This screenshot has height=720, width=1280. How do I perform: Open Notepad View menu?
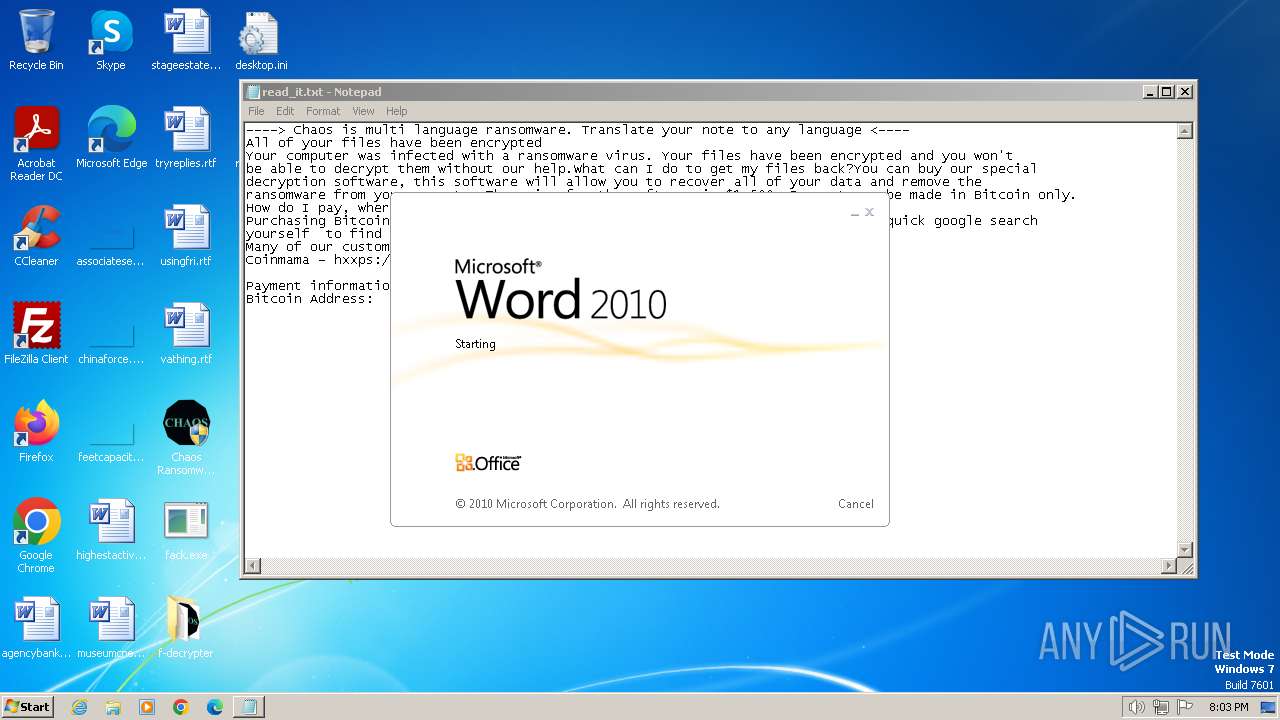click(x=363, y=111)
